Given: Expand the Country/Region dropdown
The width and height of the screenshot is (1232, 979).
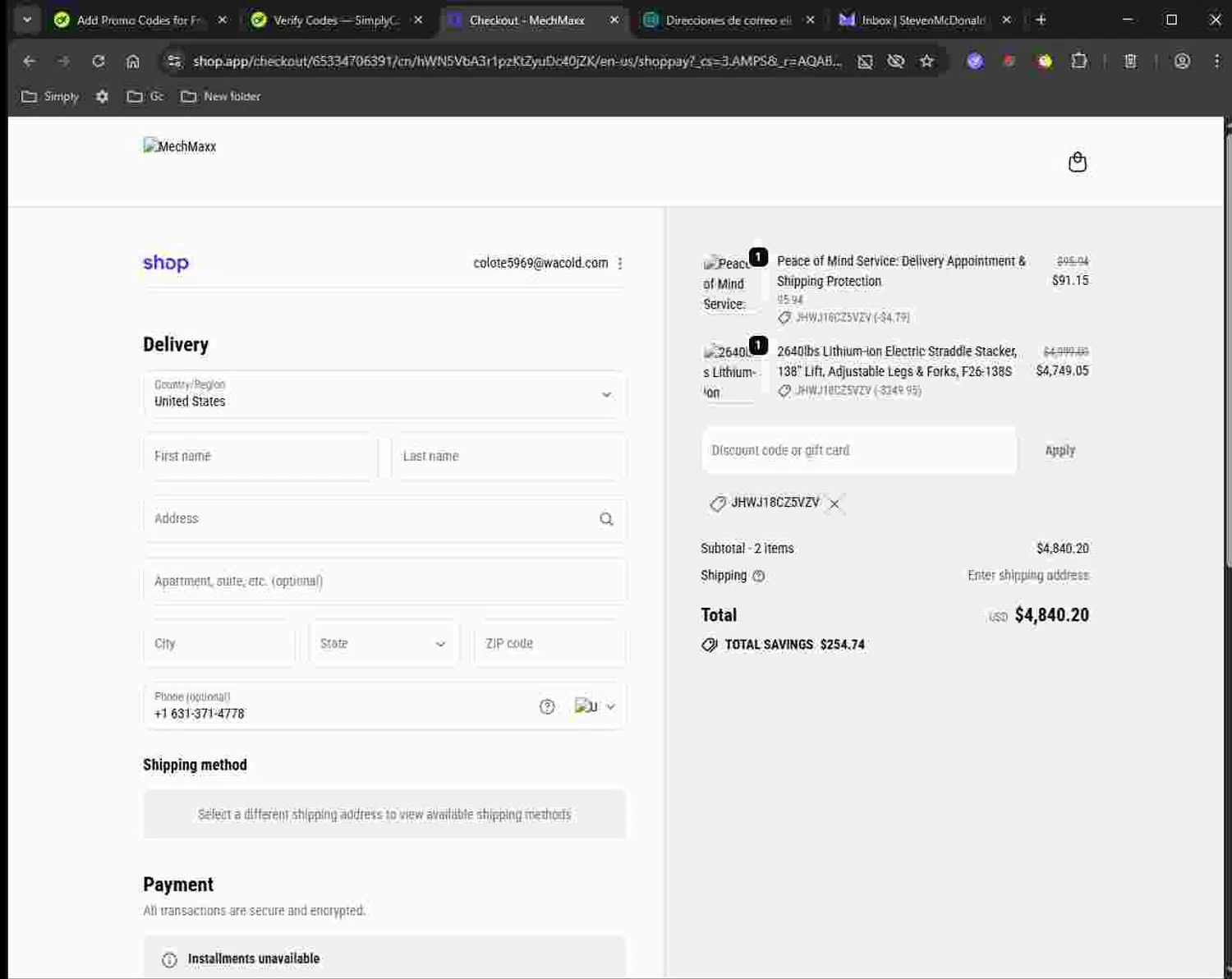Looking at the screenshot, I should tap(384, 394).
